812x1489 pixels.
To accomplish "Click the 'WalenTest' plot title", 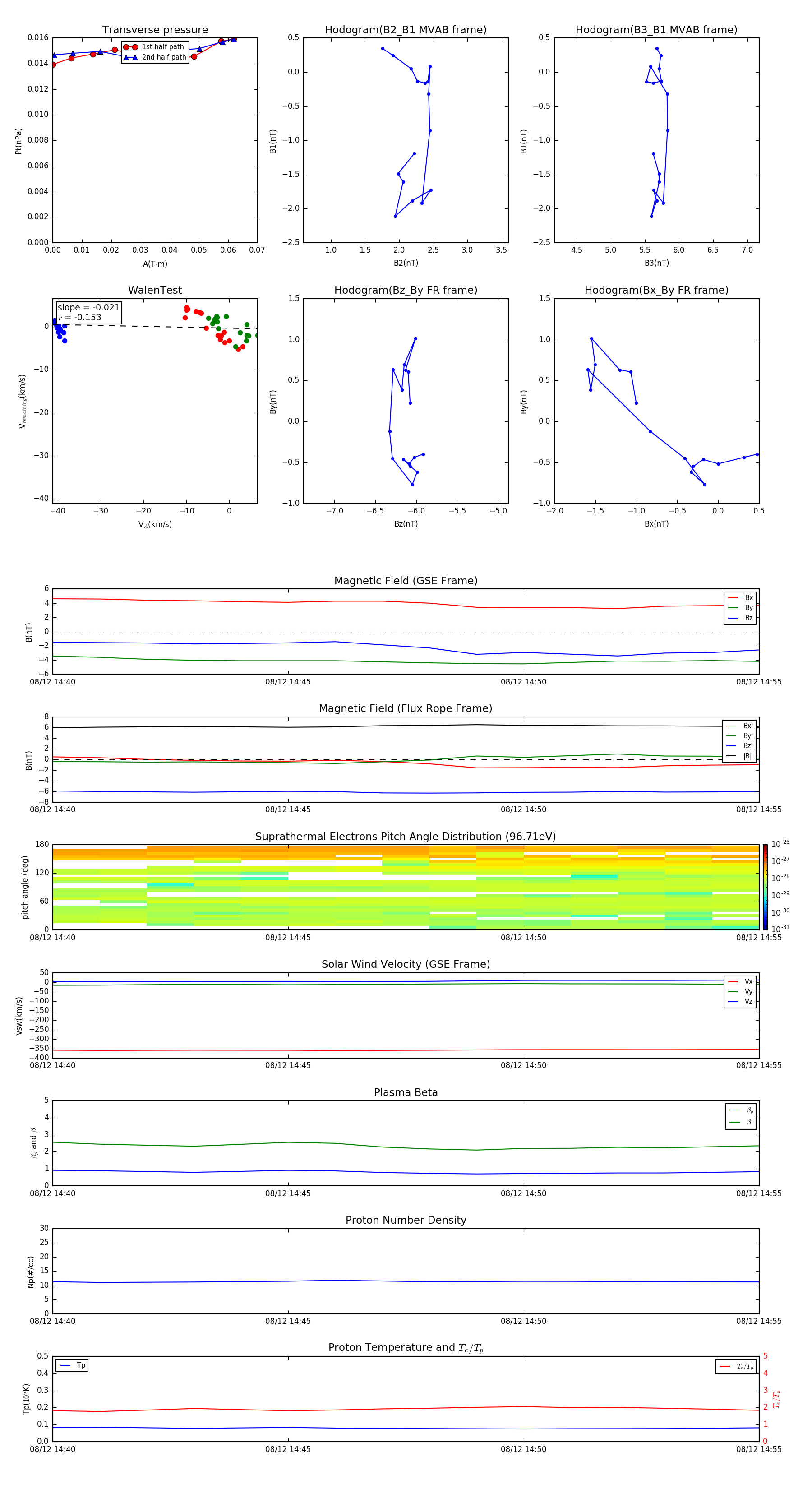I will 155,290.
